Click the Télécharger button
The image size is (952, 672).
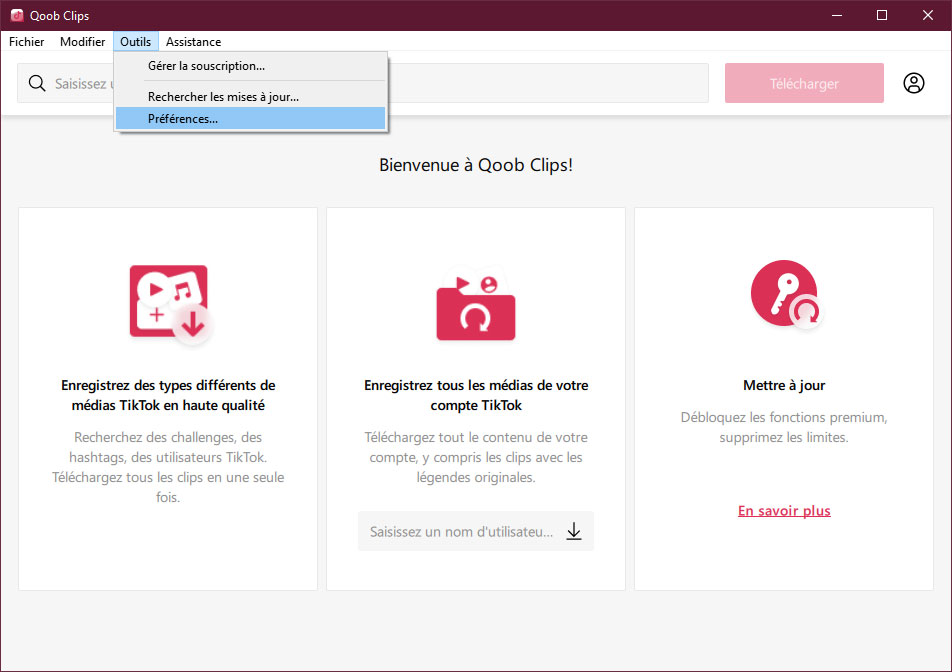(x=804, y=83)
